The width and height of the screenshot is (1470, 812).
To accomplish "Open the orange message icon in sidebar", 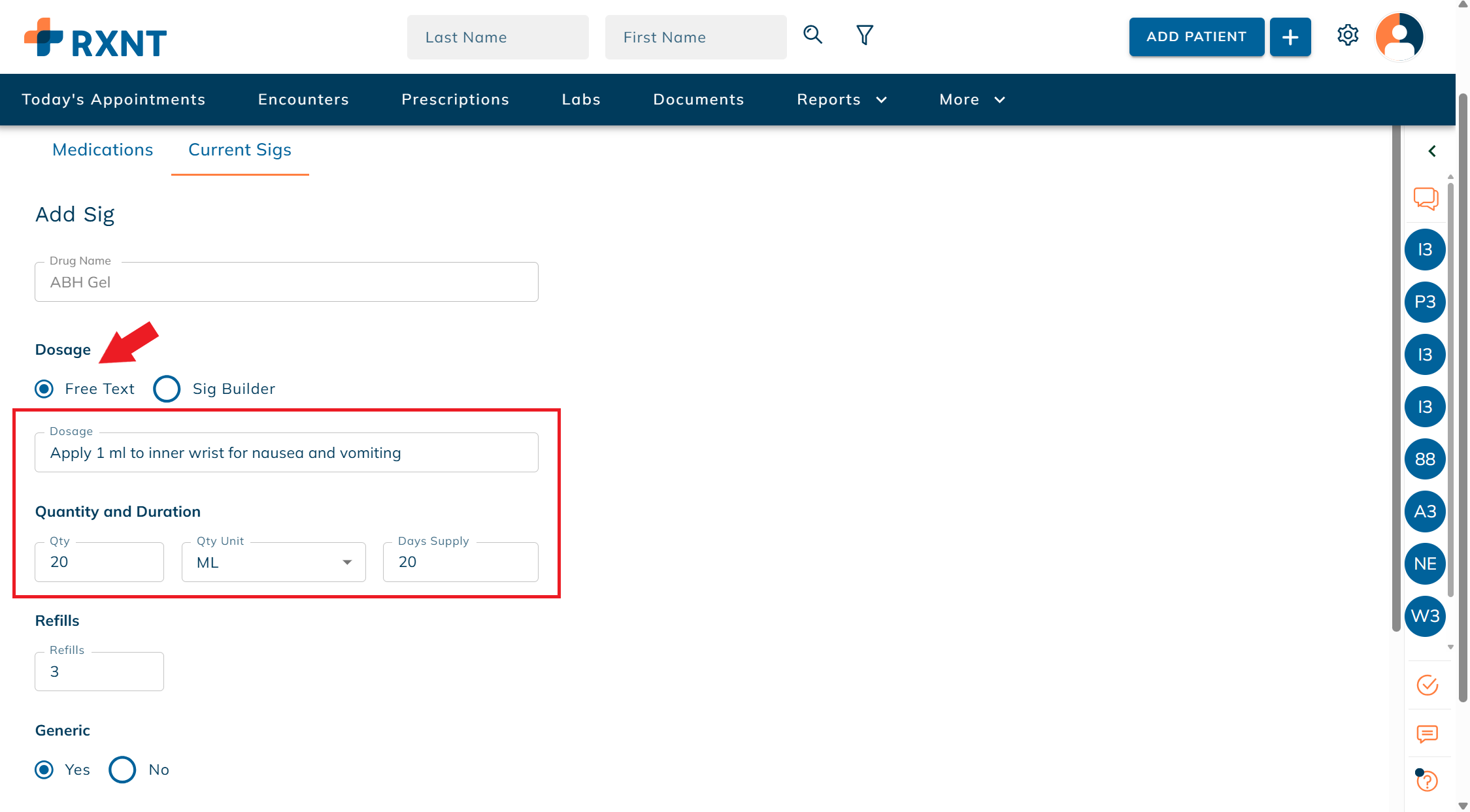I will [1427, 734].
